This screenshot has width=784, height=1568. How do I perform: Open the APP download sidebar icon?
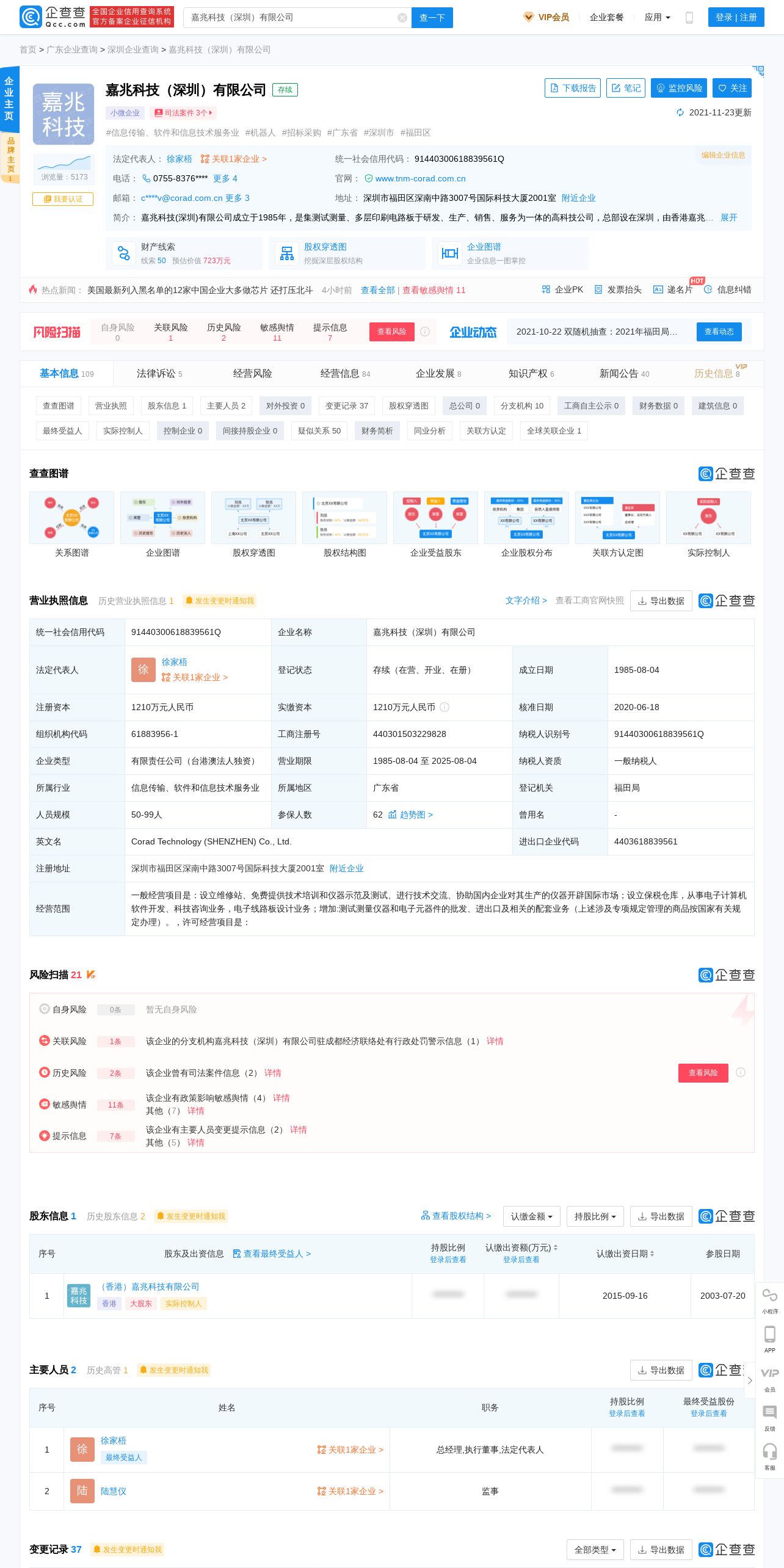pyautogui.click(x=770, y=1339)
